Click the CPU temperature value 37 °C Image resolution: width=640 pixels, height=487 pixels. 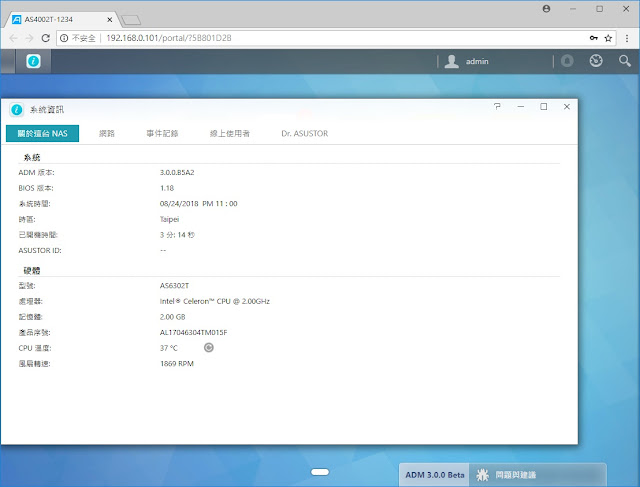point(169,348)
